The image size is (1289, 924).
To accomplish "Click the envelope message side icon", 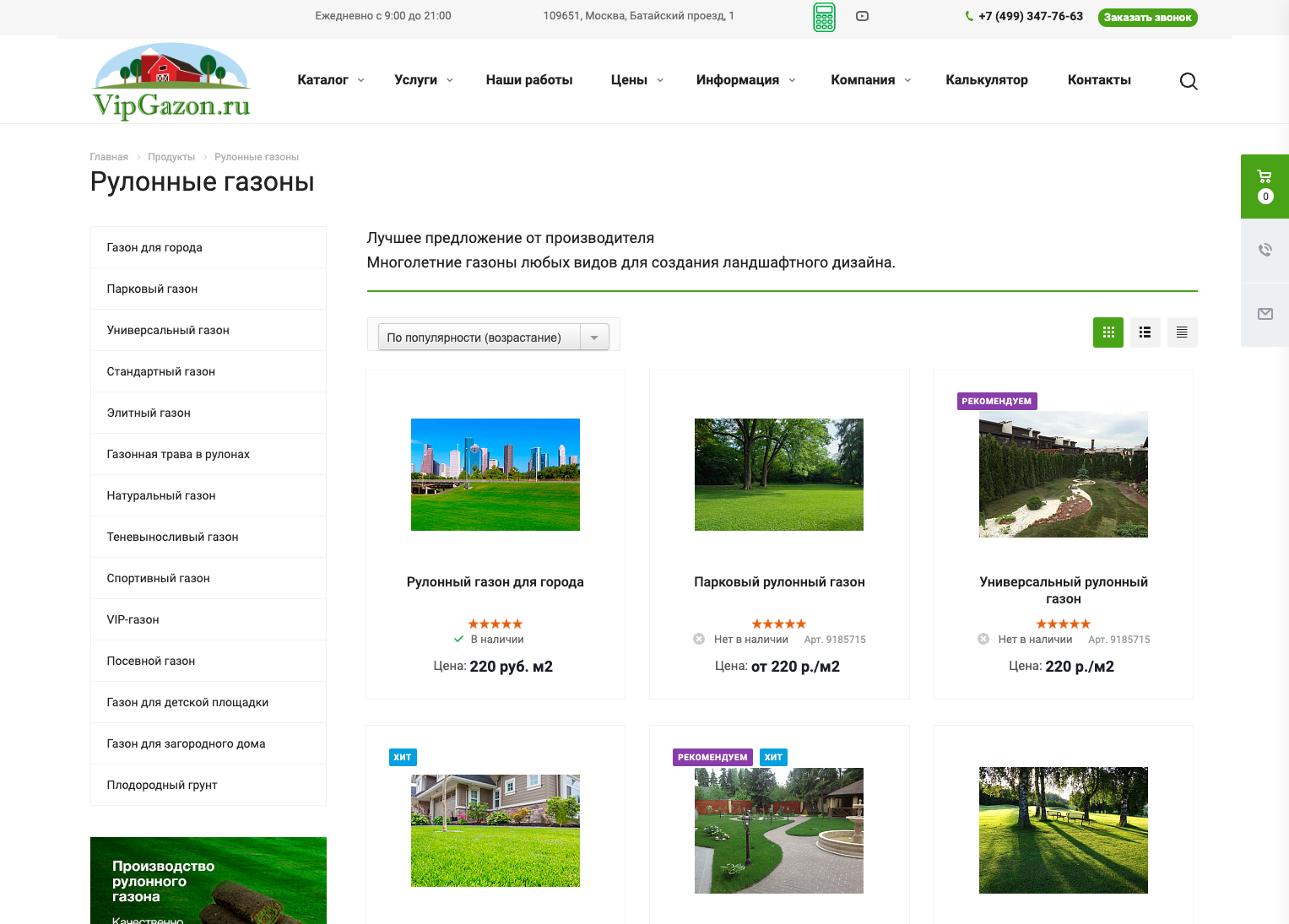I will [x=1264, y=314].
